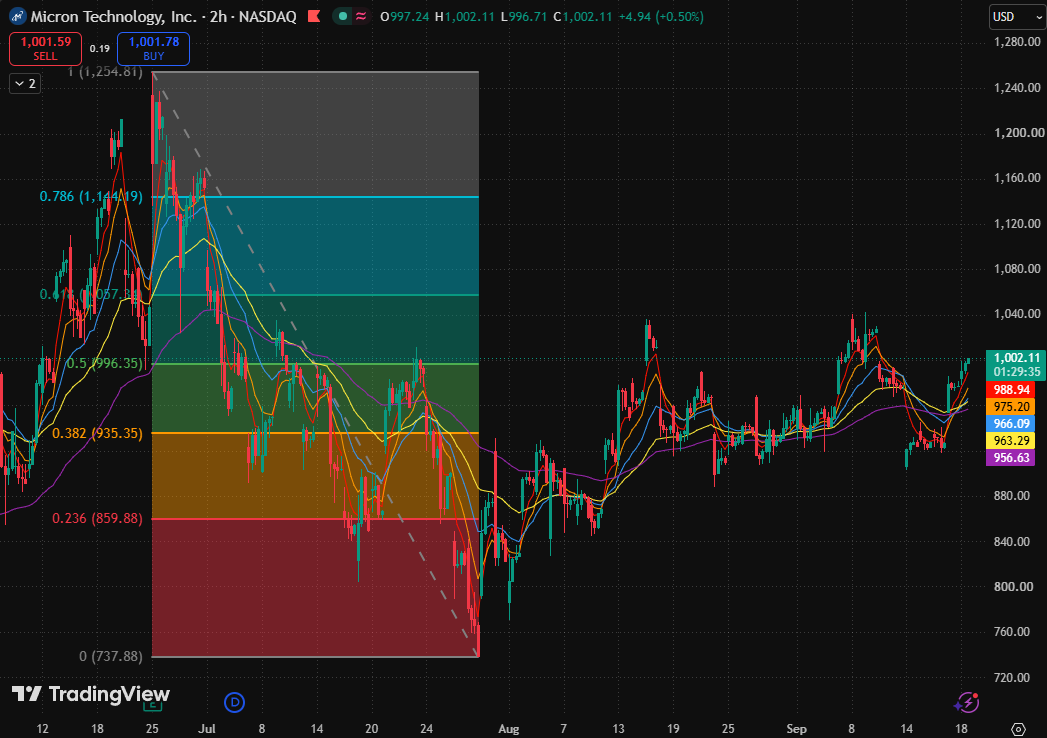1047x738 pixels.
Task: Click the blue 966.09 moving average price label
Action: 1010,423
